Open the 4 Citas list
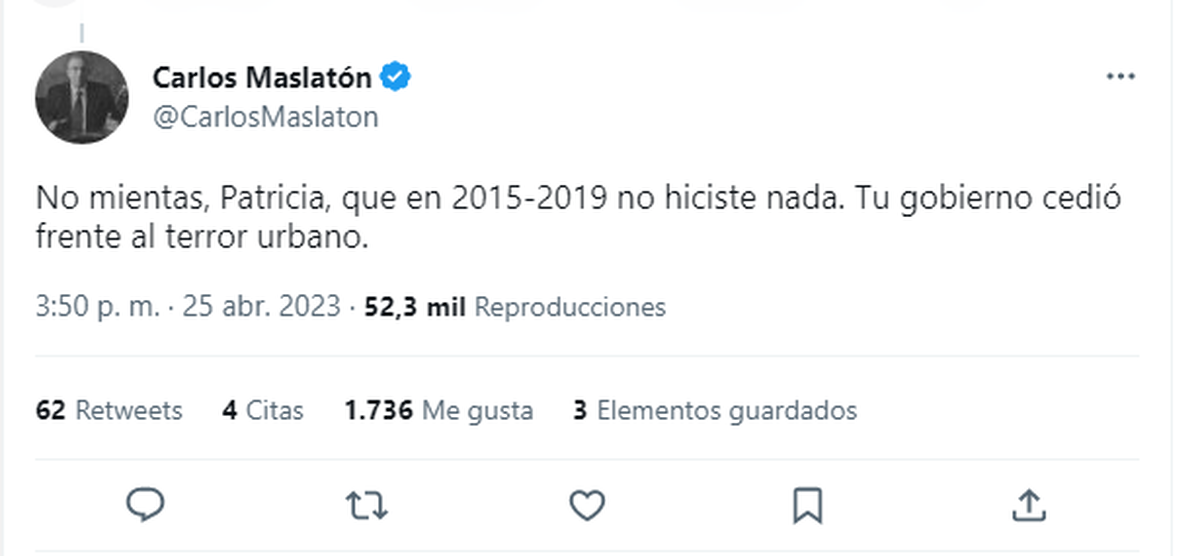The image size is (1200, 556). pyautogui.click(x=263, y=410)
